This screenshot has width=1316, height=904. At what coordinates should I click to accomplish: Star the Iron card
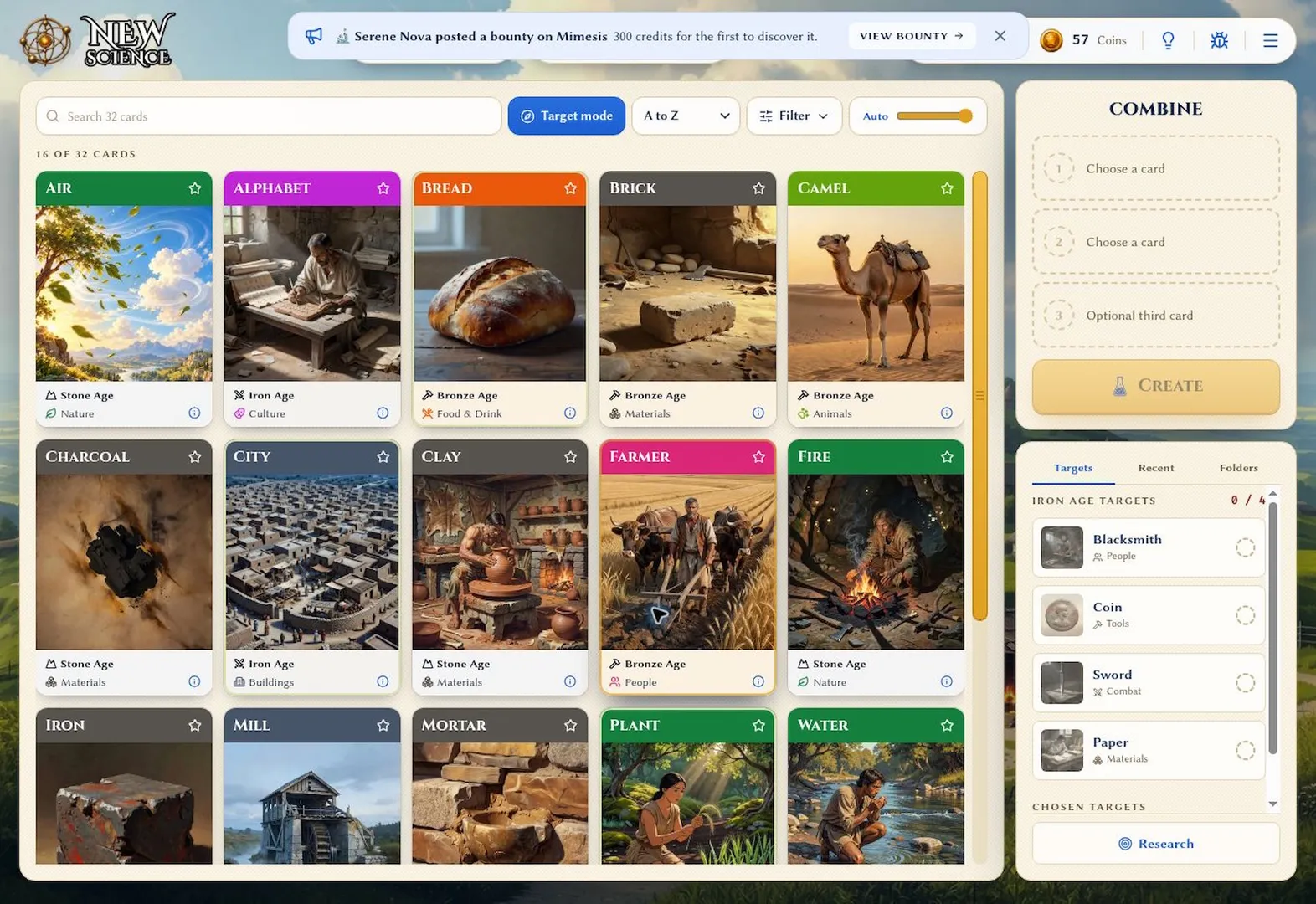click(x=195, y=726)
